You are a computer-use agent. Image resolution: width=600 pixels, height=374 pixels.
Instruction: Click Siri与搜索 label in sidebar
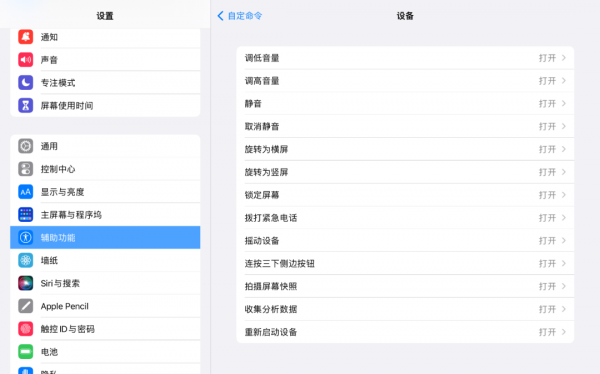tap(60, 283)
